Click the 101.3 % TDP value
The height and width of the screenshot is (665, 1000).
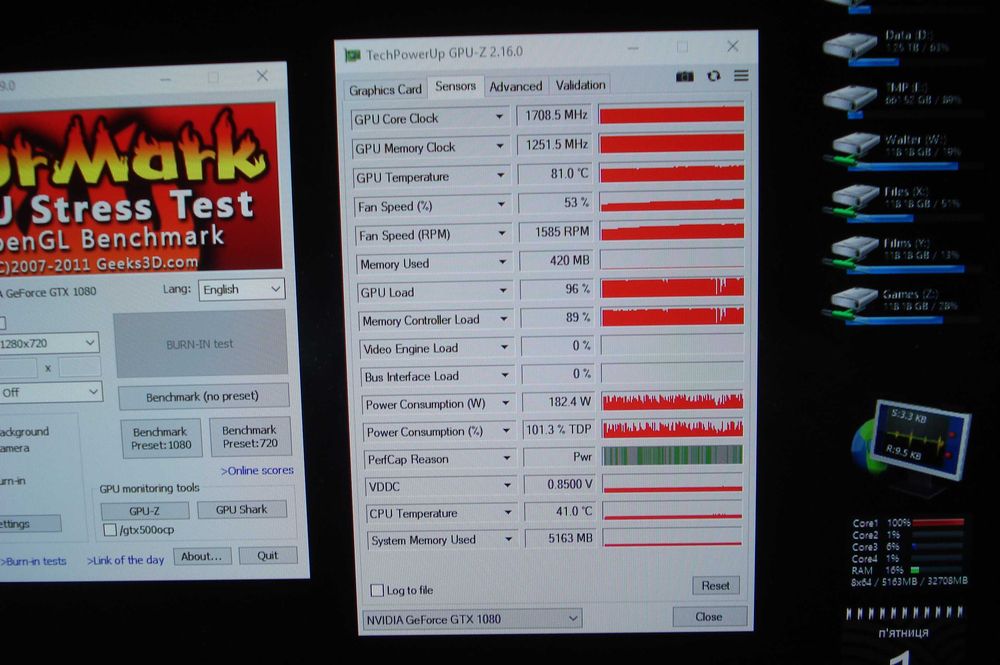[x=558, y=430]
